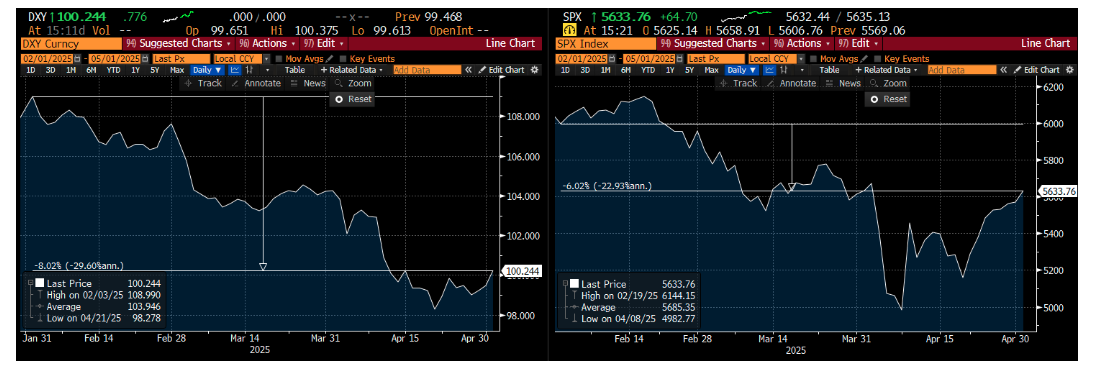Select YTD range in SPX chart
Image resolution: width=1105 pixels, height=380 pixels.
pos(648,70)
